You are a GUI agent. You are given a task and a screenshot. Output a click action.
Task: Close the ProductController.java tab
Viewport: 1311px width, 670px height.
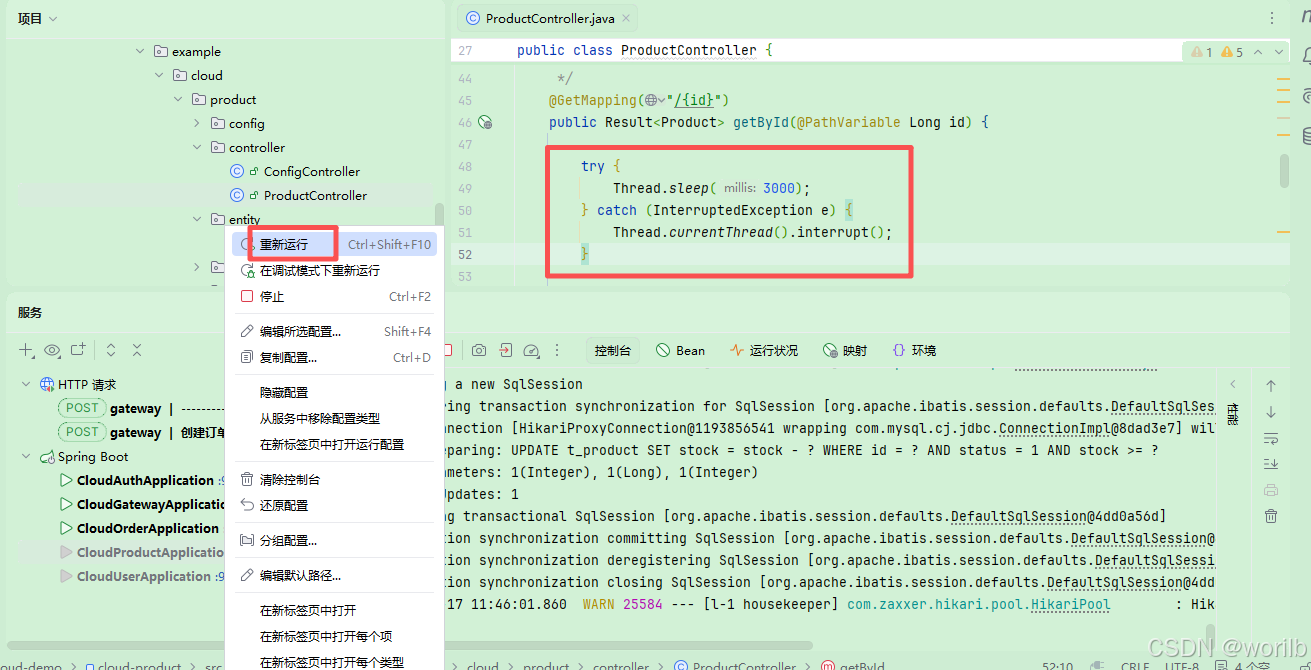tap(626, 18)
